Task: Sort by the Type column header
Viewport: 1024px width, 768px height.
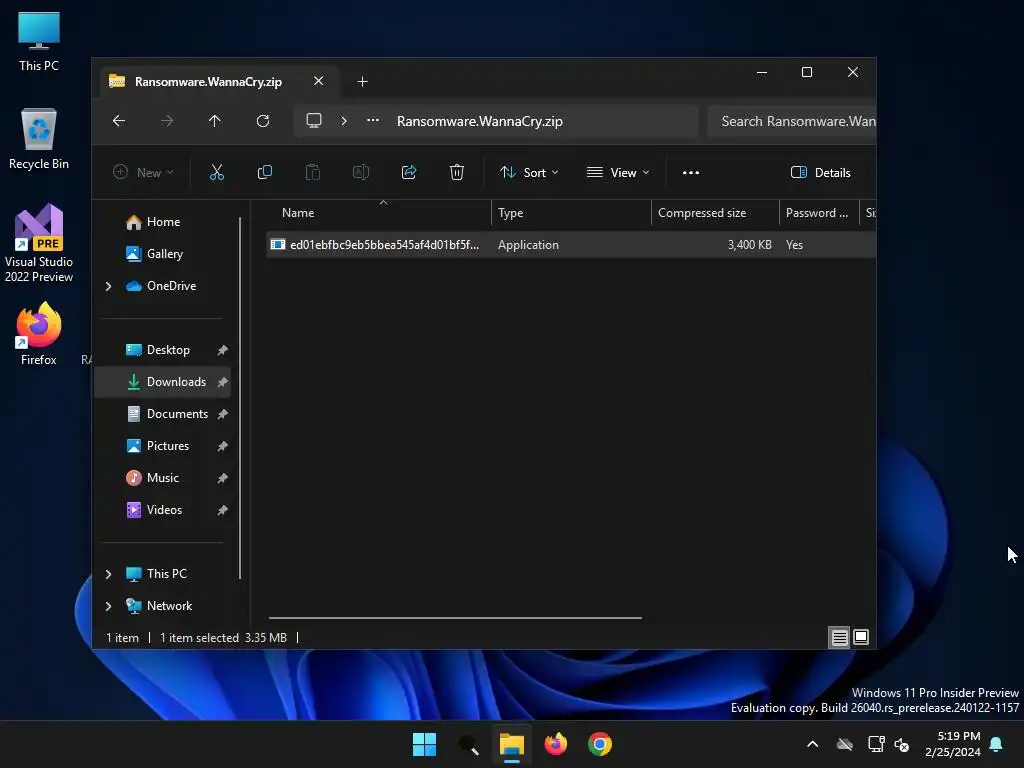Action: [571, 213]
